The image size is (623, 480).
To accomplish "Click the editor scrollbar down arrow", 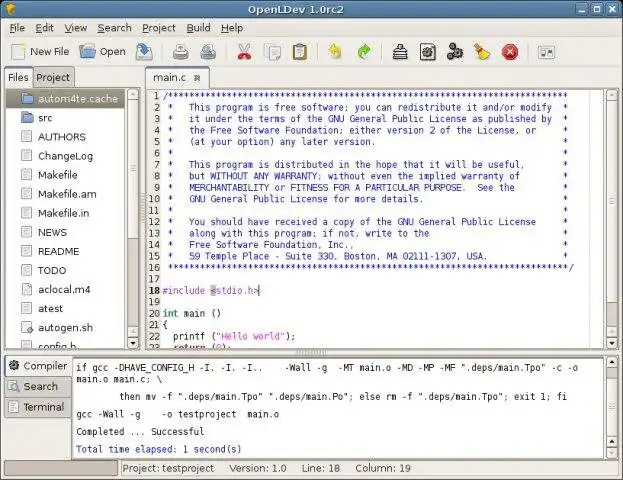I will [612, 343].
